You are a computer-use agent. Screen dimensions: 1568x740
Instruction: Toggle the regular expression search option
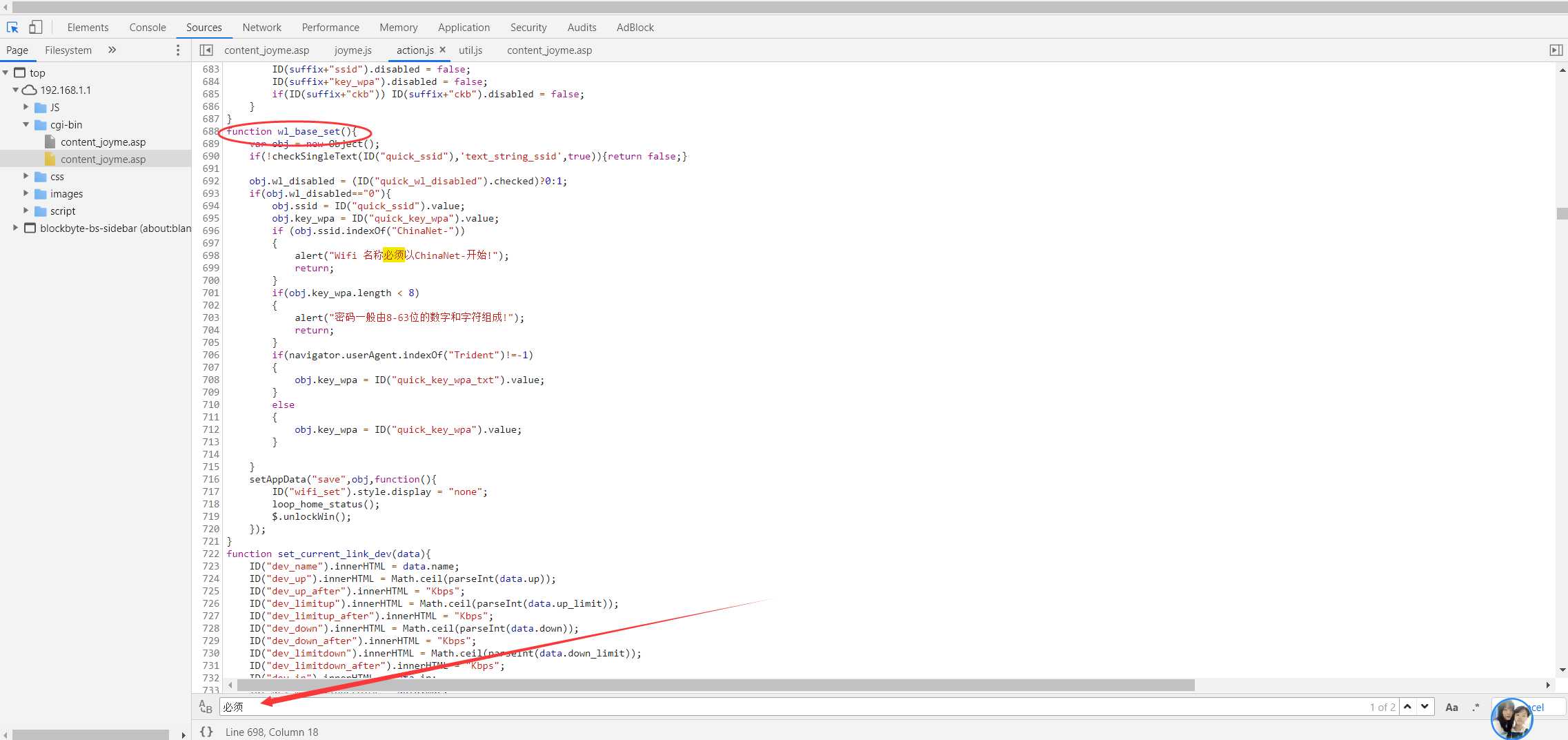click(x=1476, y=707)
